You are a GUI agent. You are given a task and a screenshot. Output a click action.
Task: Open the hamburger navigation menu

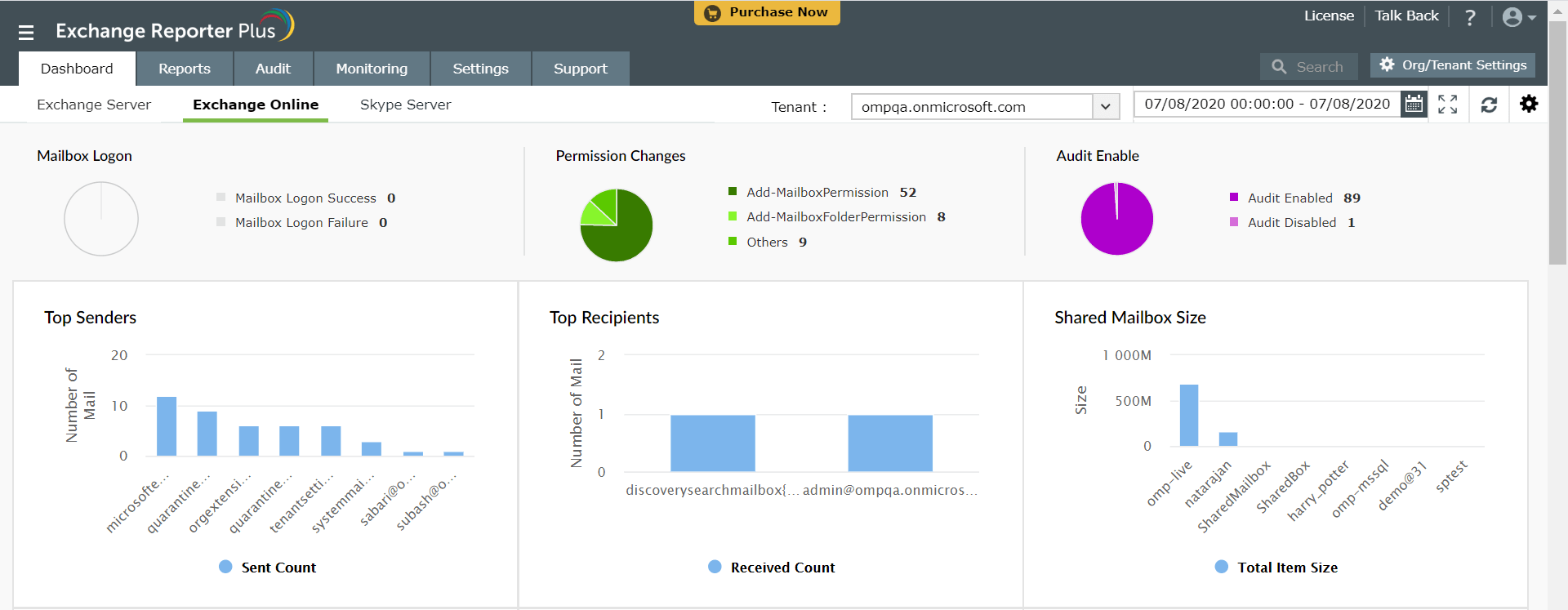point(26,33)
